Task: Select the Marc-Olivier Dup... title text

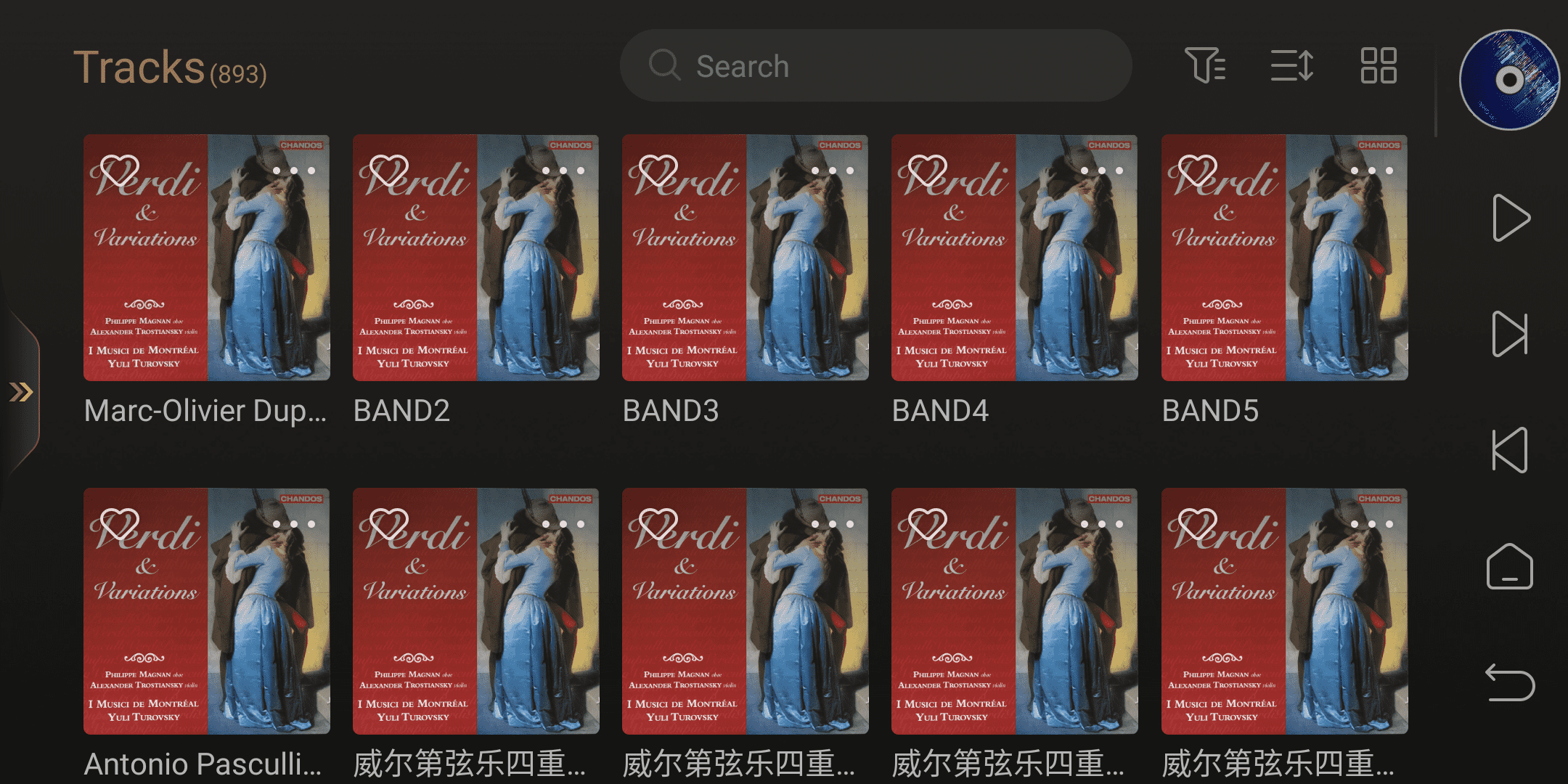Action: coord(205,411)
